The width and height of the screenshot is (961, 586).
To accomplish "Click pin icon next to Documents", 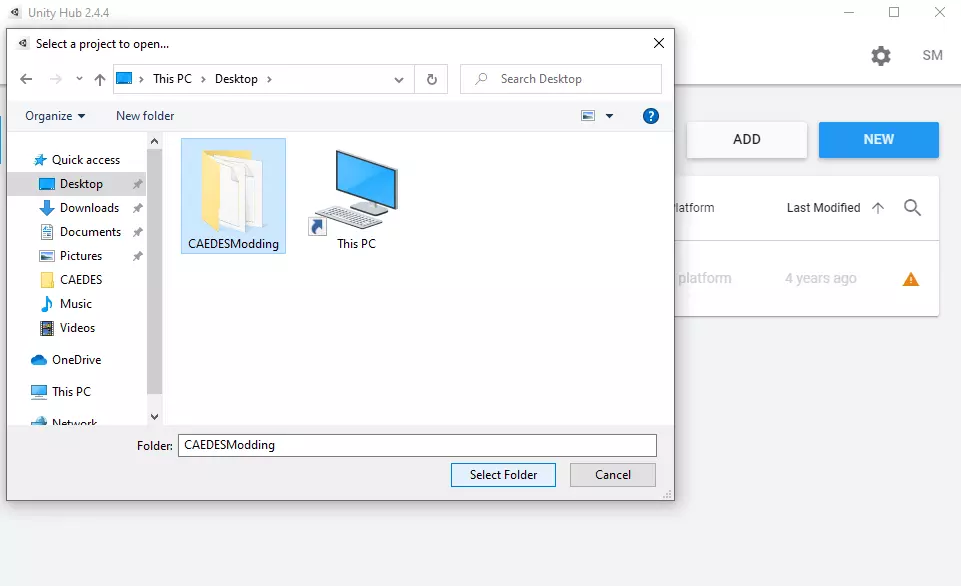I will click(x=137, y=232).
